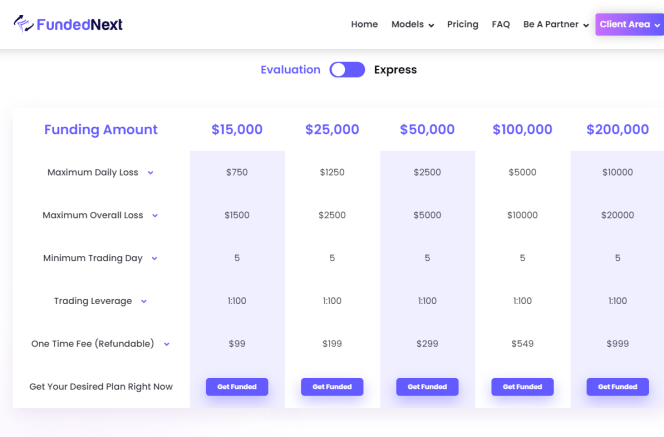Click the $750 daily loss value
The image size is (664, 437).
(237, 172)
